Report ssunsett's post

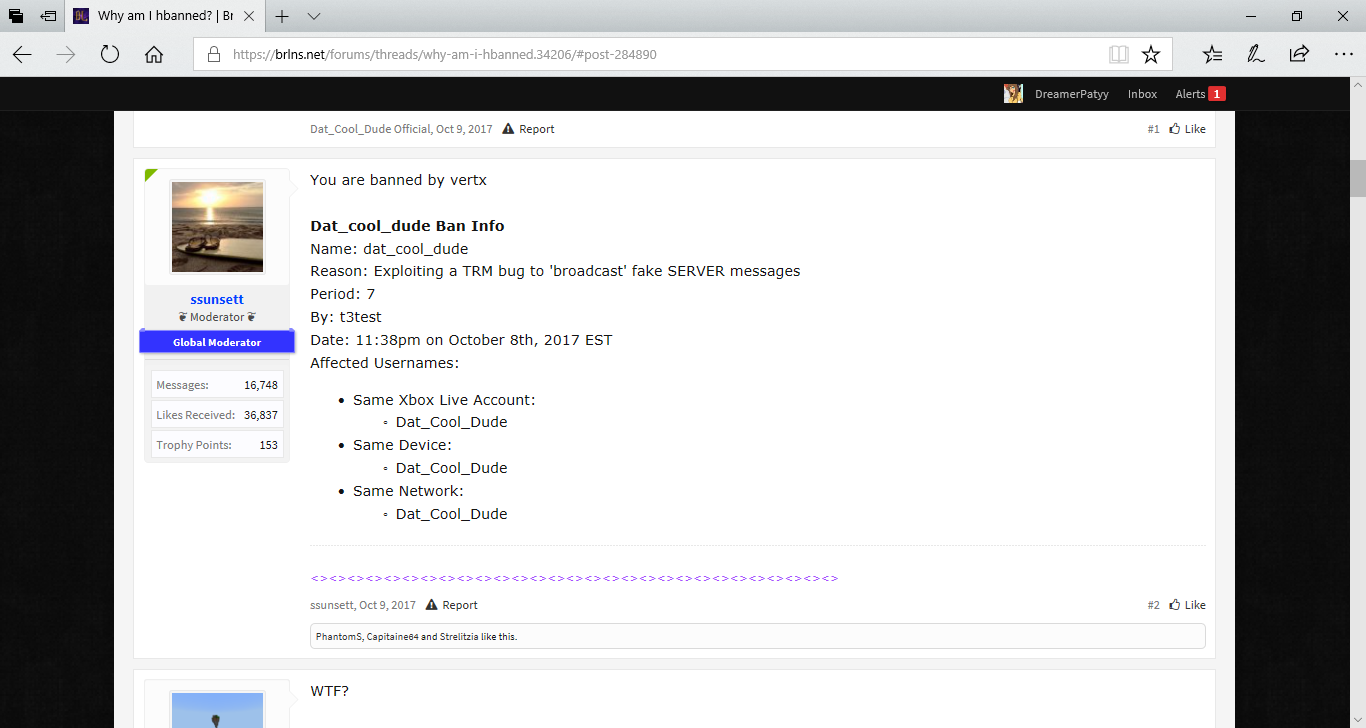(452, 605)
